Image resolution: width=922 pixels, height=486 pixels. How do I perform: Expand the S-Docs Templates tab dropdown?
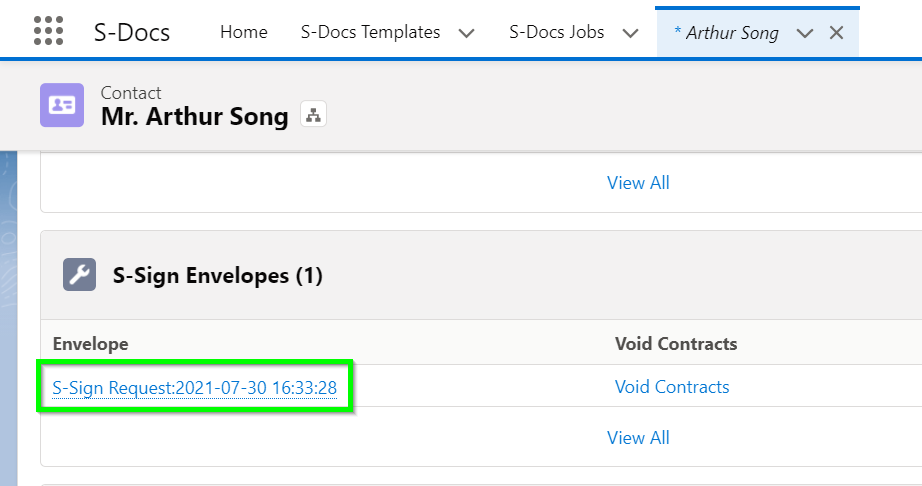[x=466, y=33]
